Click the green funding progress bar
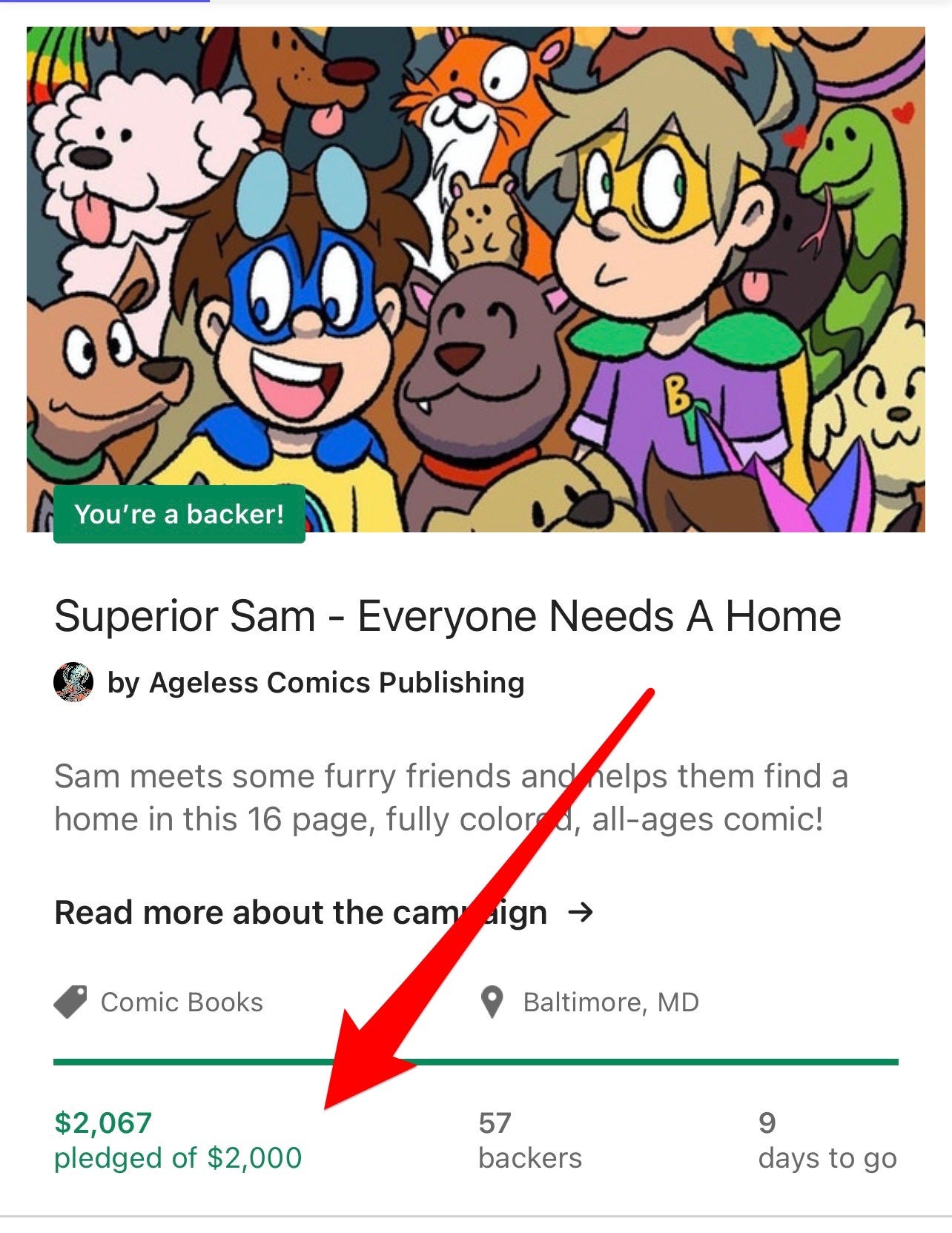 pos(476,1062)
